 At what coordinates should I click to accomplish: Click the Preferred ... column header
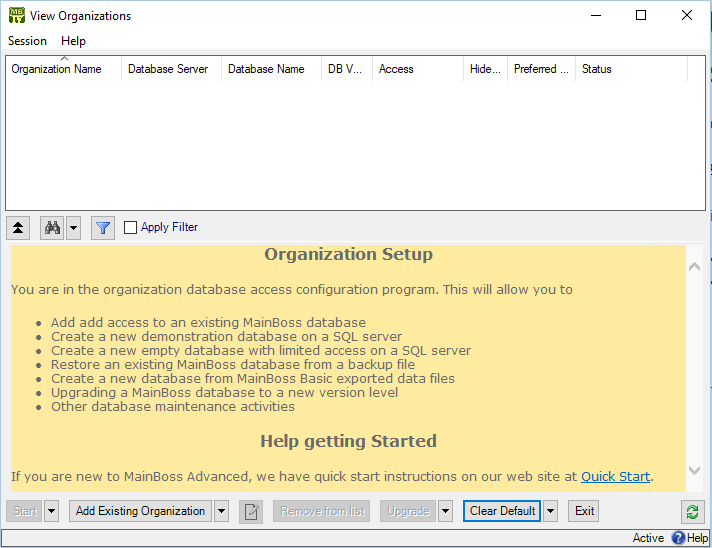541,69
